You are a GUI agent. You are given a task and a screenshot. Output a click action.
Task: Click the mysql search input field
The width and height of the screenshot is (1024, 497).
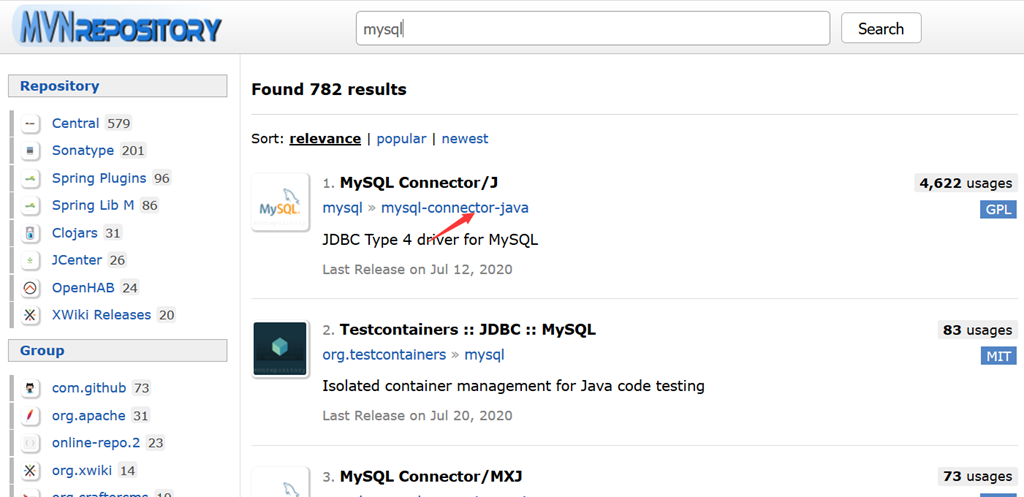[592, 29]
